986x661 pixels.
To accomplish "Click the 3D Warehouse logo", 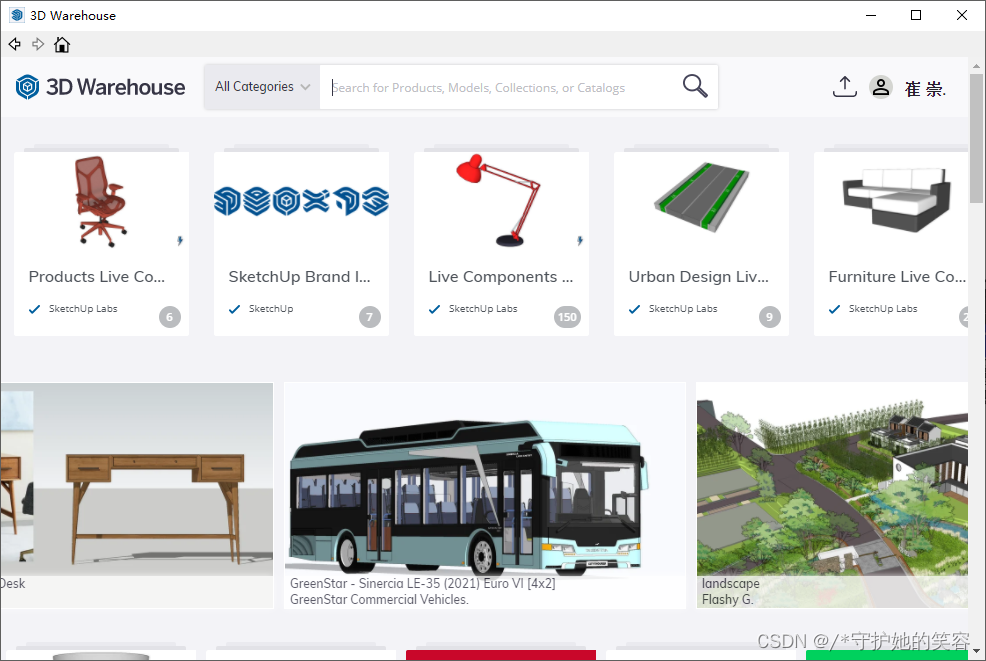I will coord(101,87).
